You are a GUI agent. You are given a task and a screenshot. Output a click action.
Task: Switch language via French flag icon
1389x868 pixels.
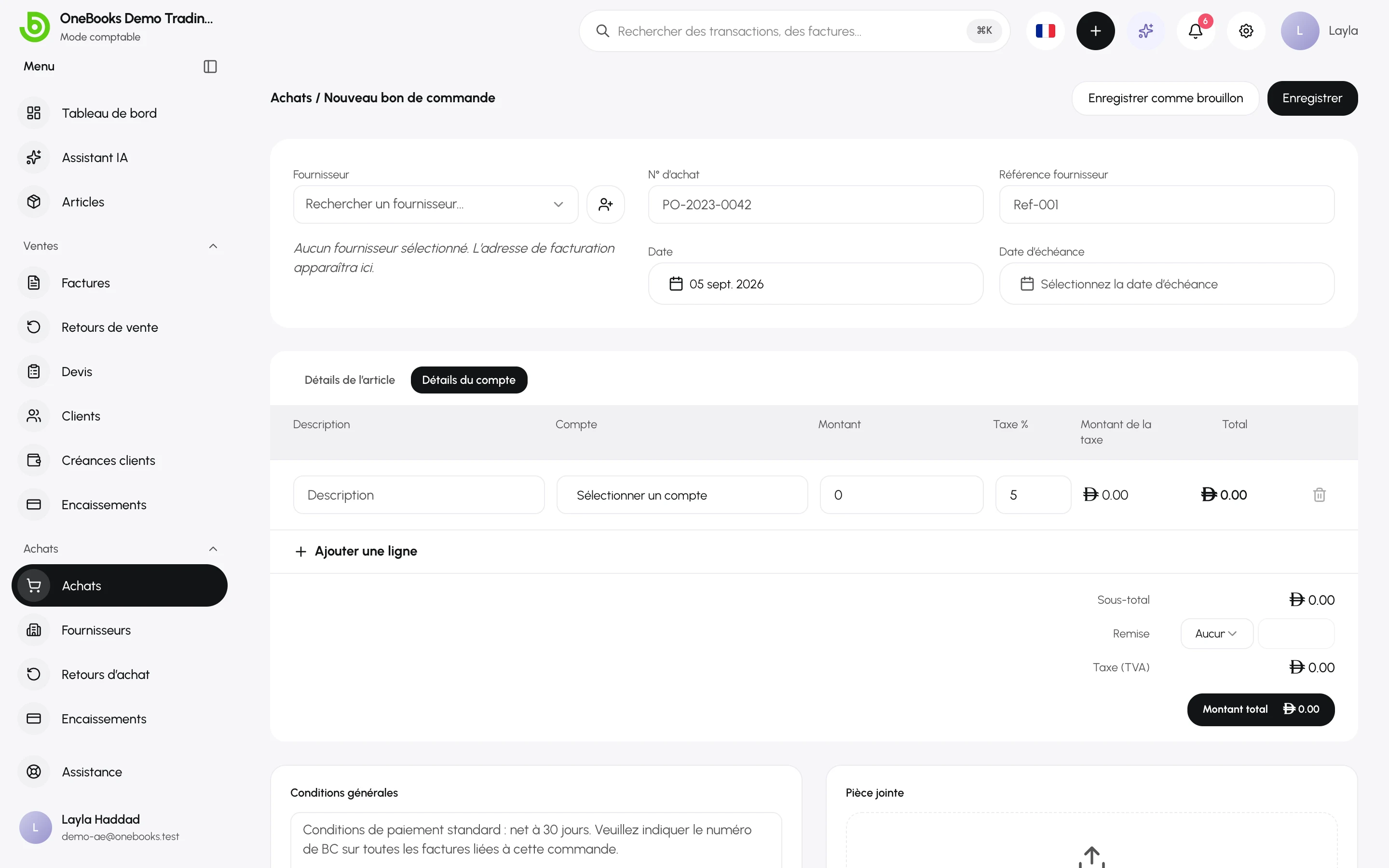coord(1045,31)
